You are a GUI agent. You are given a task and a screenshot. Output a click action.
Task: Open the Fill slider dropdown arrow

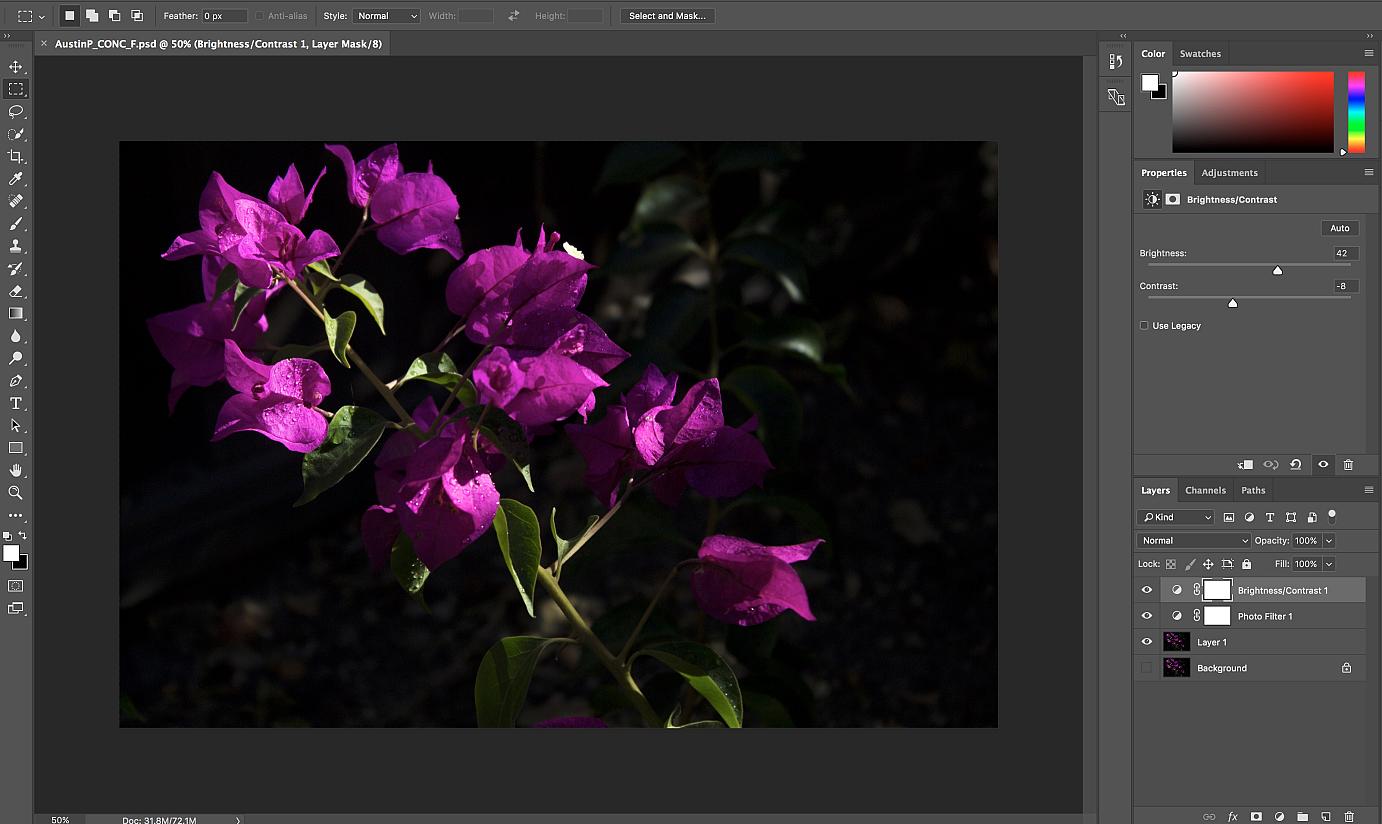click(1329, 564)
